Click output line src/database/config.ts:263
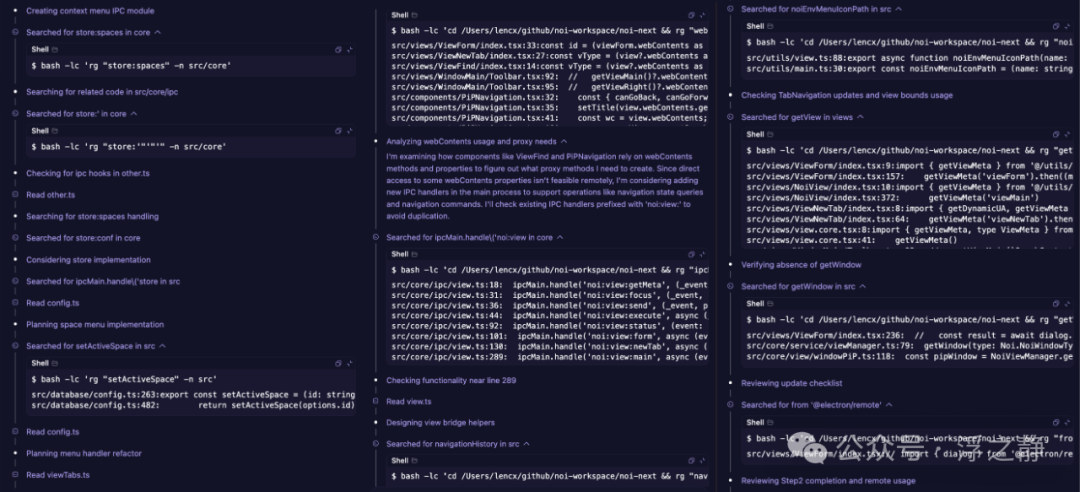Image resolution: width=1080 pixels, height=492 pixels. coord(194,395)
